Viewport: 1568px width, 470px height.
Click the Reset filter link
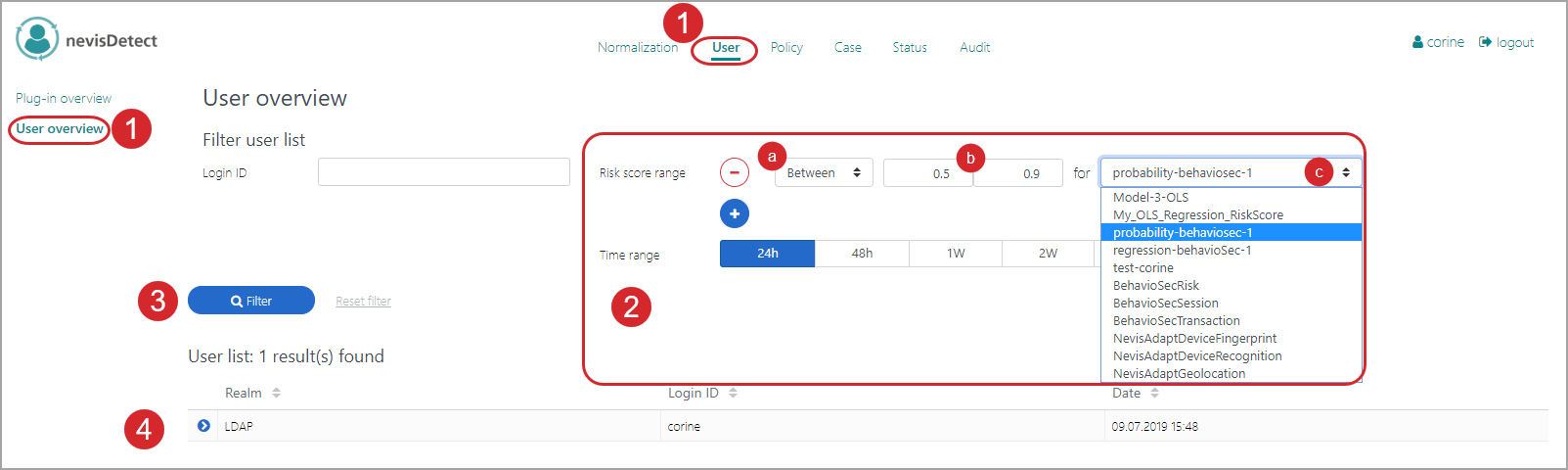pos(363,302)
